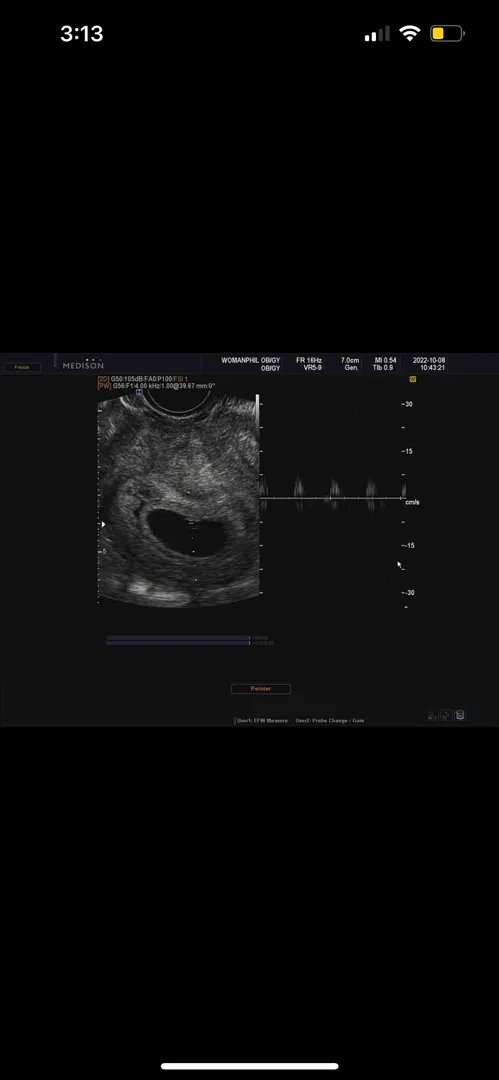Screen dimensions: 499x1080
Task: Click the [2D] parameters line
Action: (143, 380)
